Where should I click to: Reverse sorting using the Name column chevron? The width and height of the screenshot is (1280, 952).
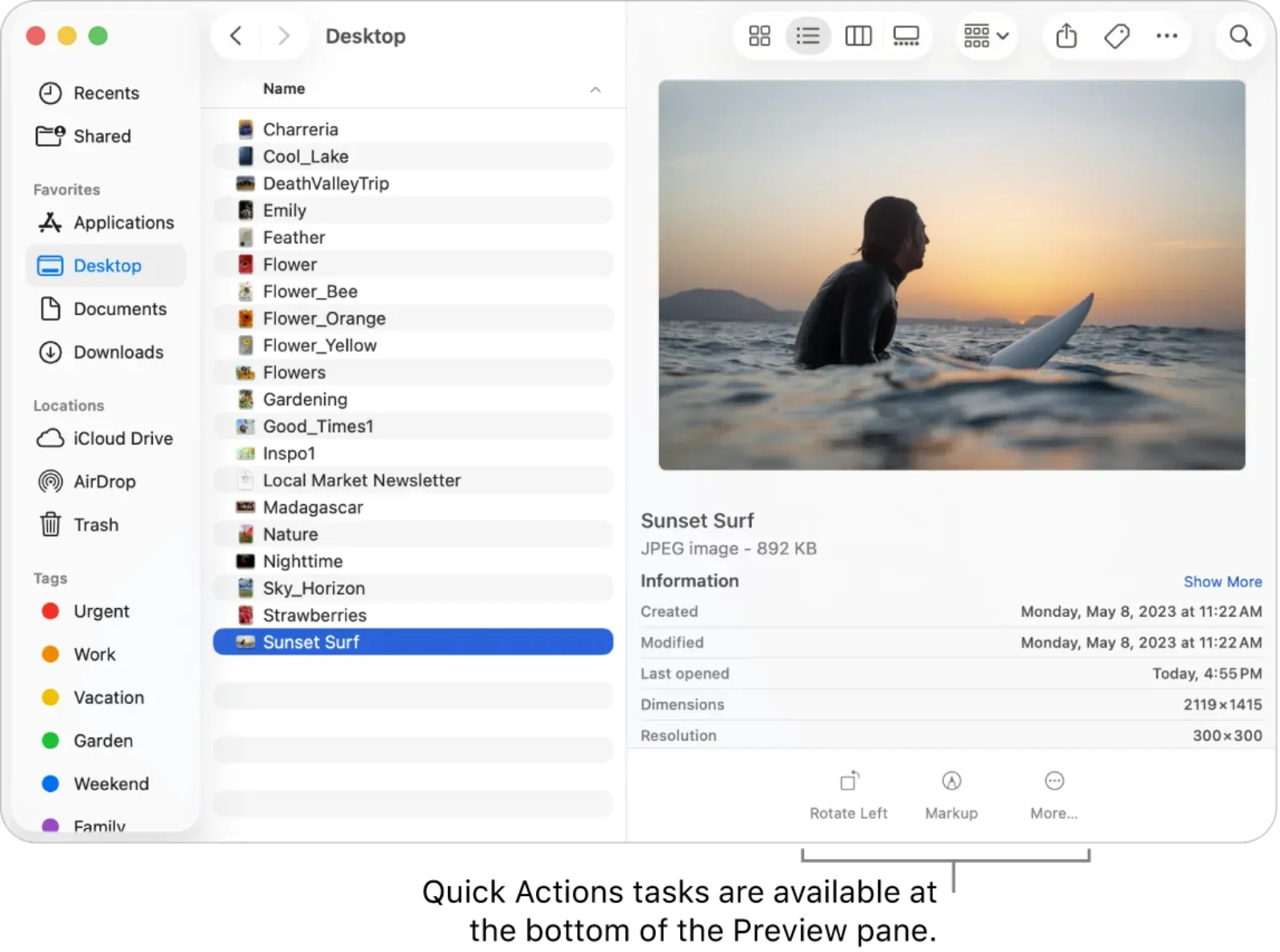595,90
